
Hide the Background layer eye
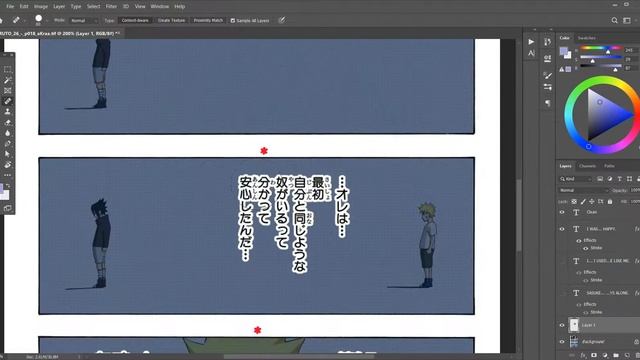(562, 342)
